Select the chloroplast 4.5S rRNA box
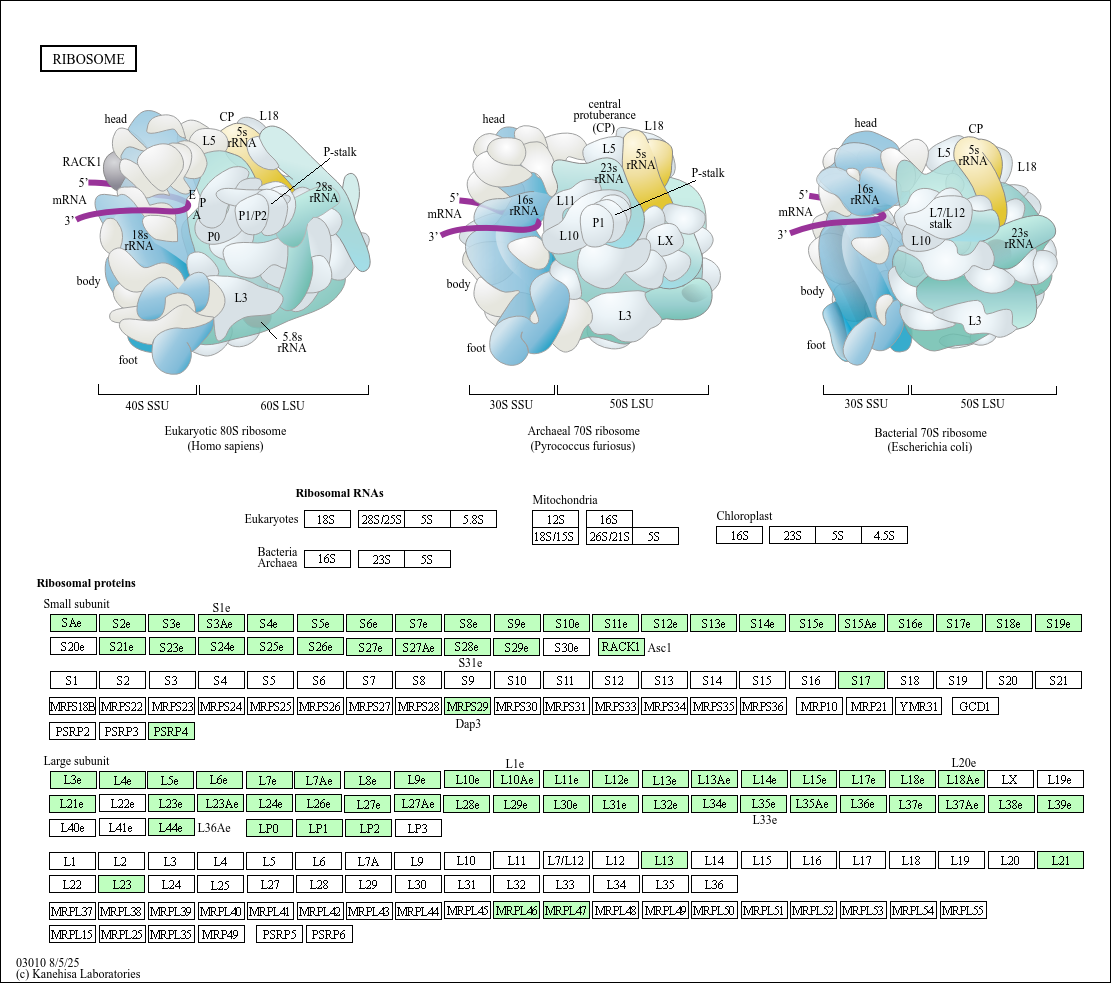The width and height of the screenshot is (1111, 983). (x=884, y=536)
